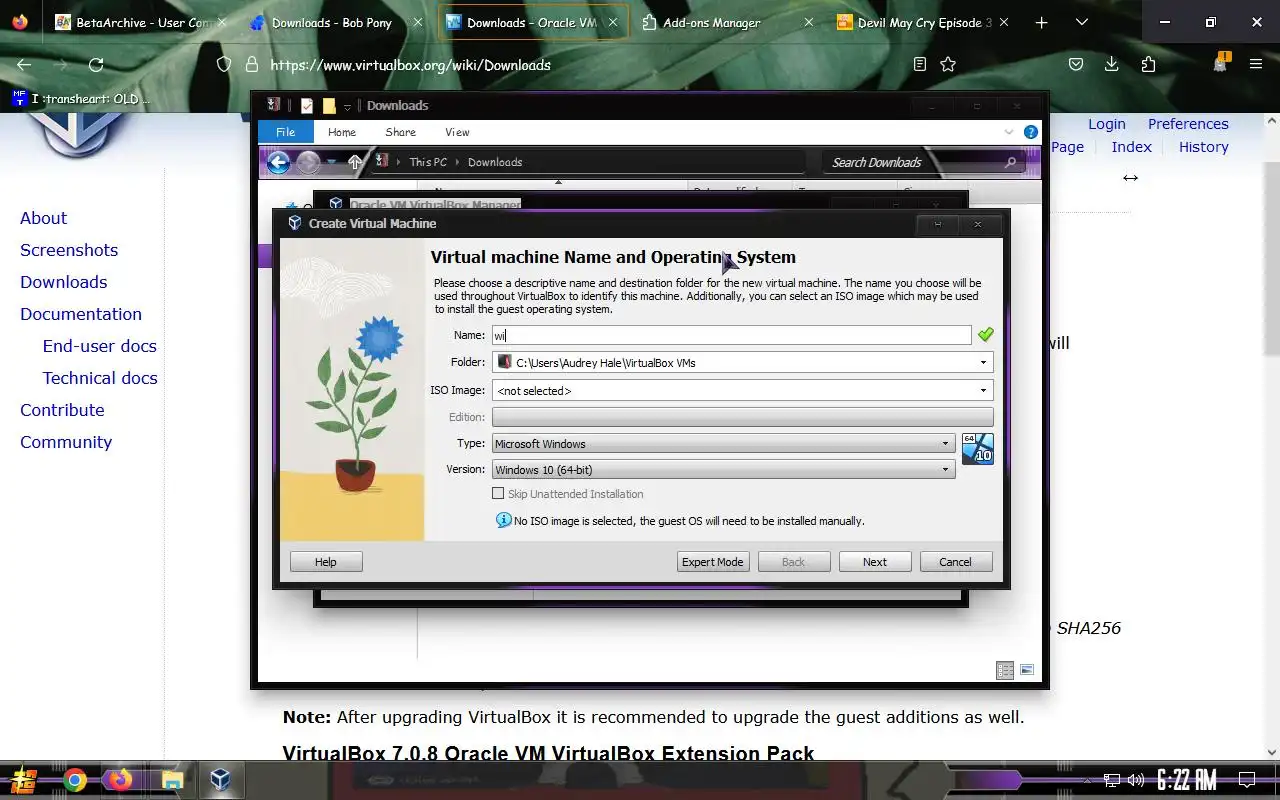Click the volume speaker icon in system tray
Image resolution: width=1280 pixels, height=800 pixels.
[1135, 780]
